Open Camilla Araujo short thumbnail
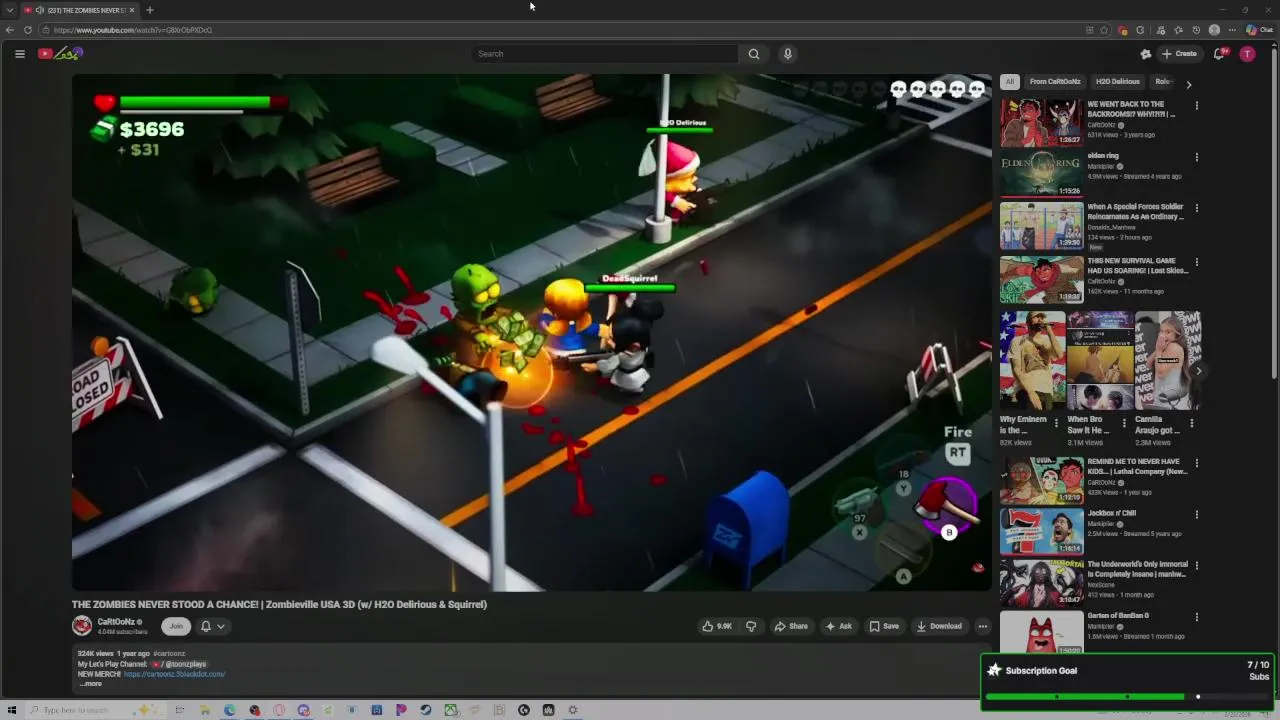Image resolution: width=1280 pixels, height=720 pixels. coord(1168,360)
